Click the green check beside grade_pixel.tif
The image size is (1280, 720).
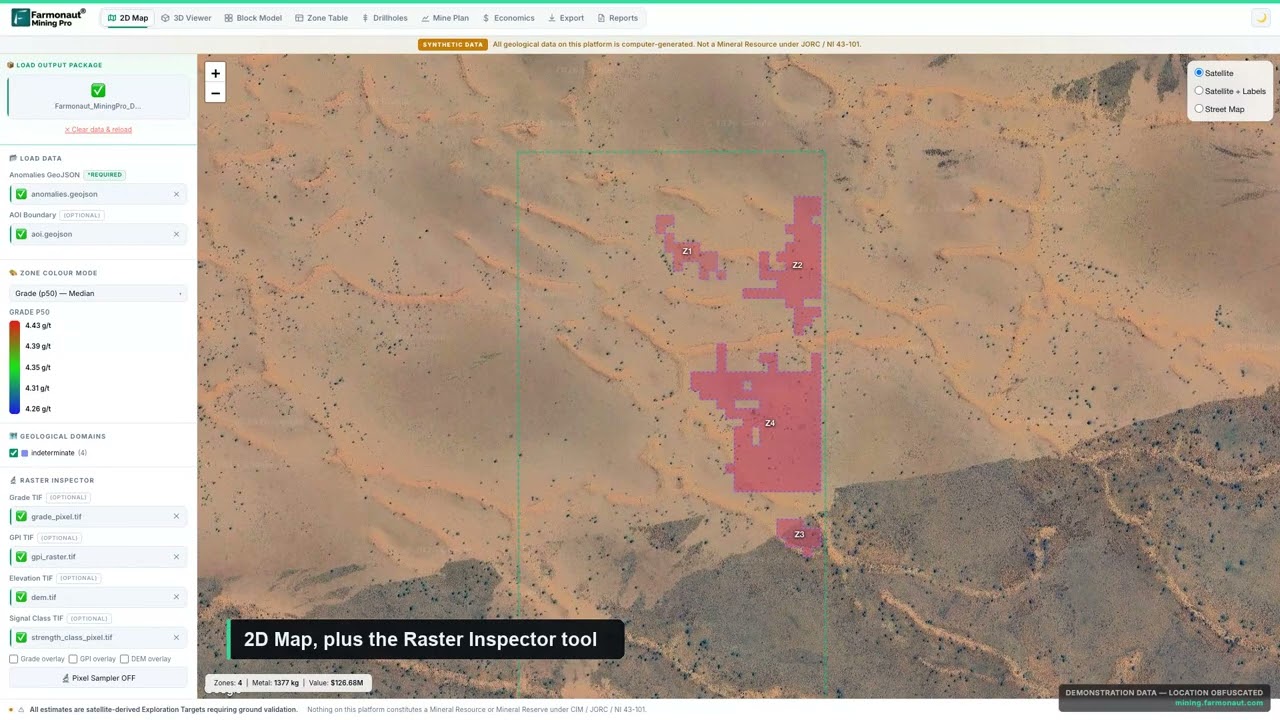[21, 517]
